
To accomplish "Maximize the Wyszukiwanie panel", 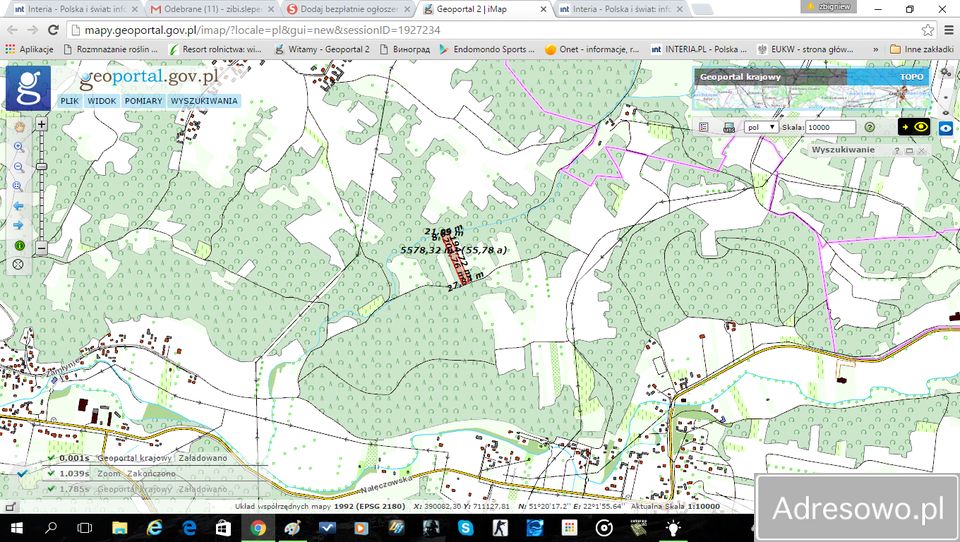I will click(909, 150).
